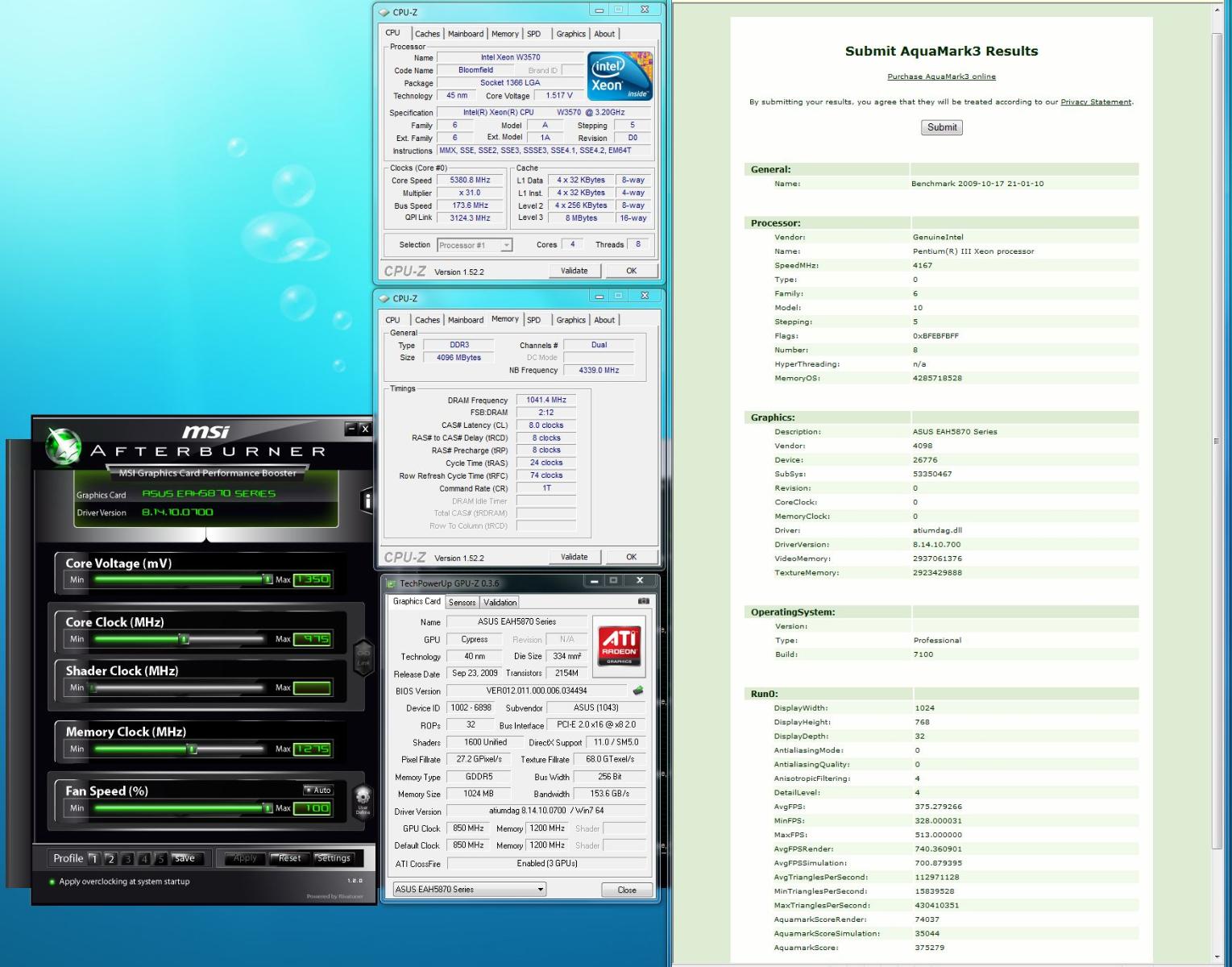Screen dimensions: 1232x967
Task: Open the SPD tab in top CPU-Z
Action: tap(534, 34)
